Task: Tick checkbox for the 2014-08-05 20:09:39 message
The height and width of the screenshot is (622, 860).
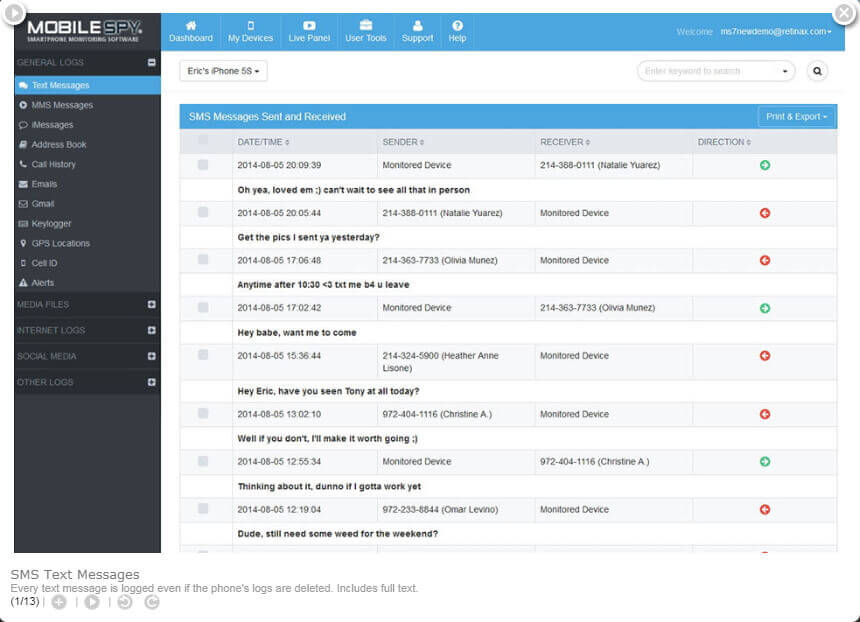Action: click(x=203, y=165)
